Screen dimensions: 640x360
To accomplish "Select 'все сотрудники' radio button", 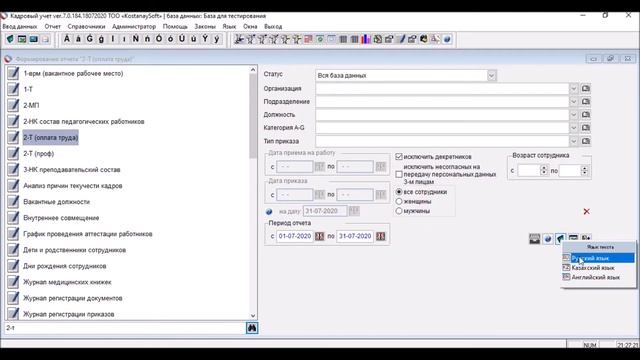I will 399,192.
